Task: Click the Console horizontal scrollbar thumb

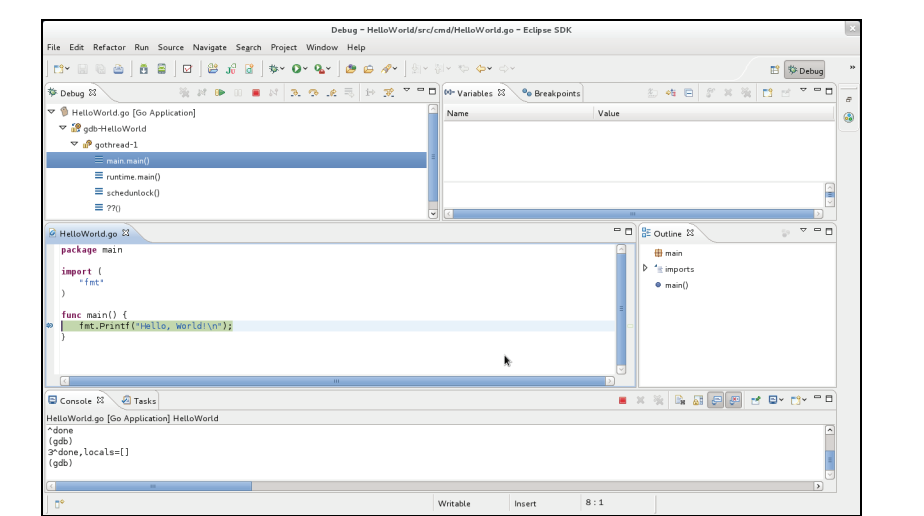Action: (x=154, y=486)
